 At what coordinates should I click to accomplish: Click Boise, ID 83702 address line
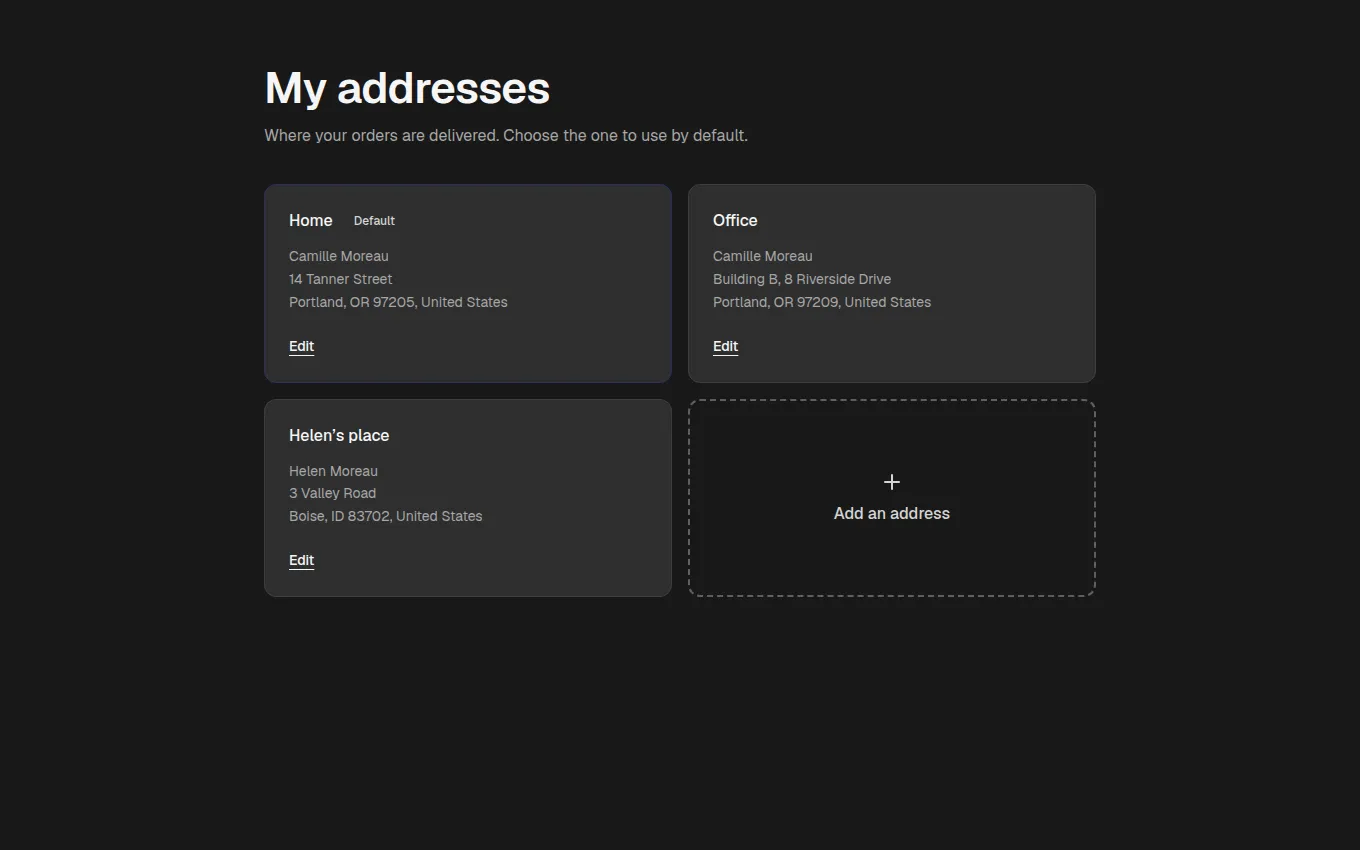(x=386, y=516)
